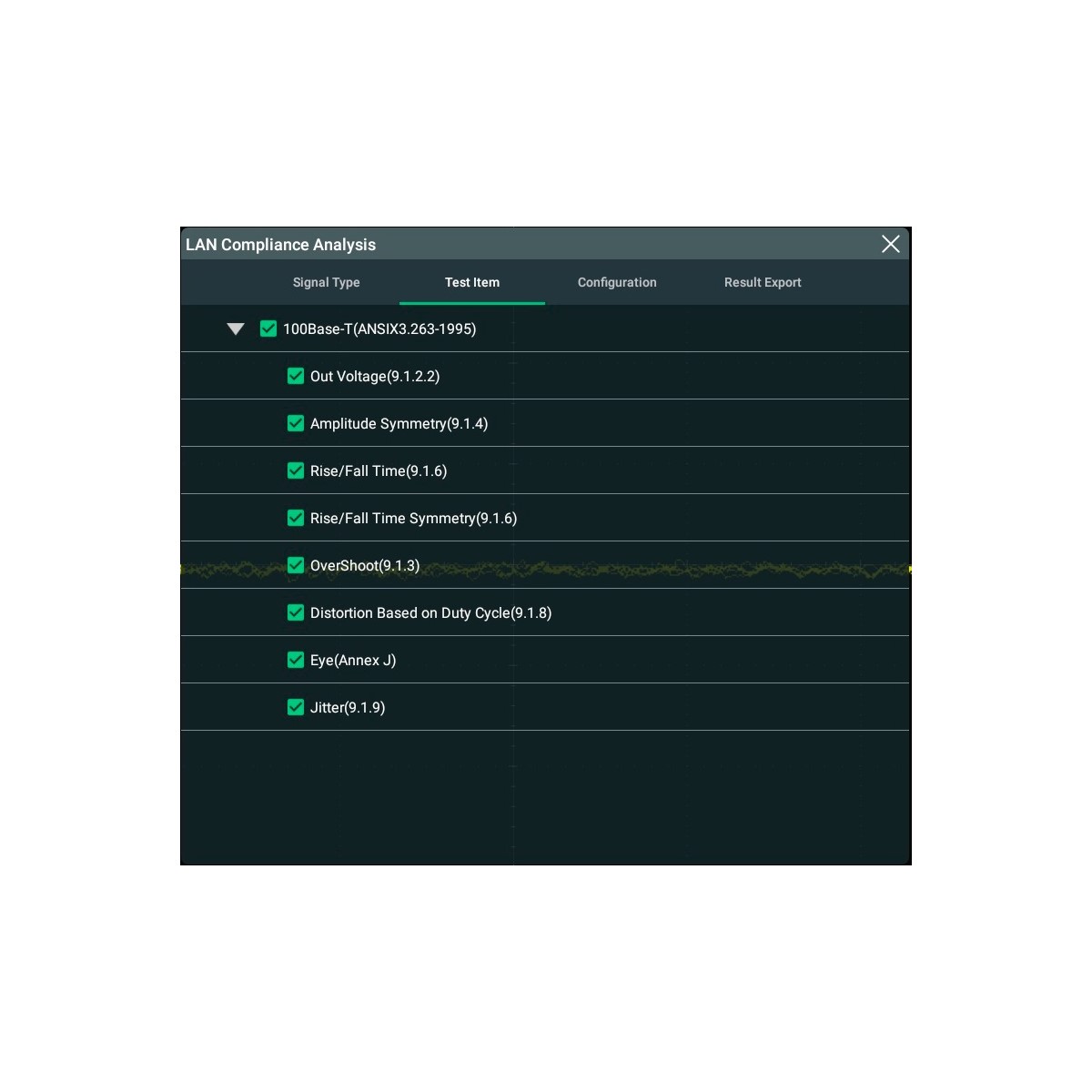Select the Out Voltage(9.1.2.2) label text
Image resolution: width=1092 pixels, height=1092 pixels.
(375, 377)
